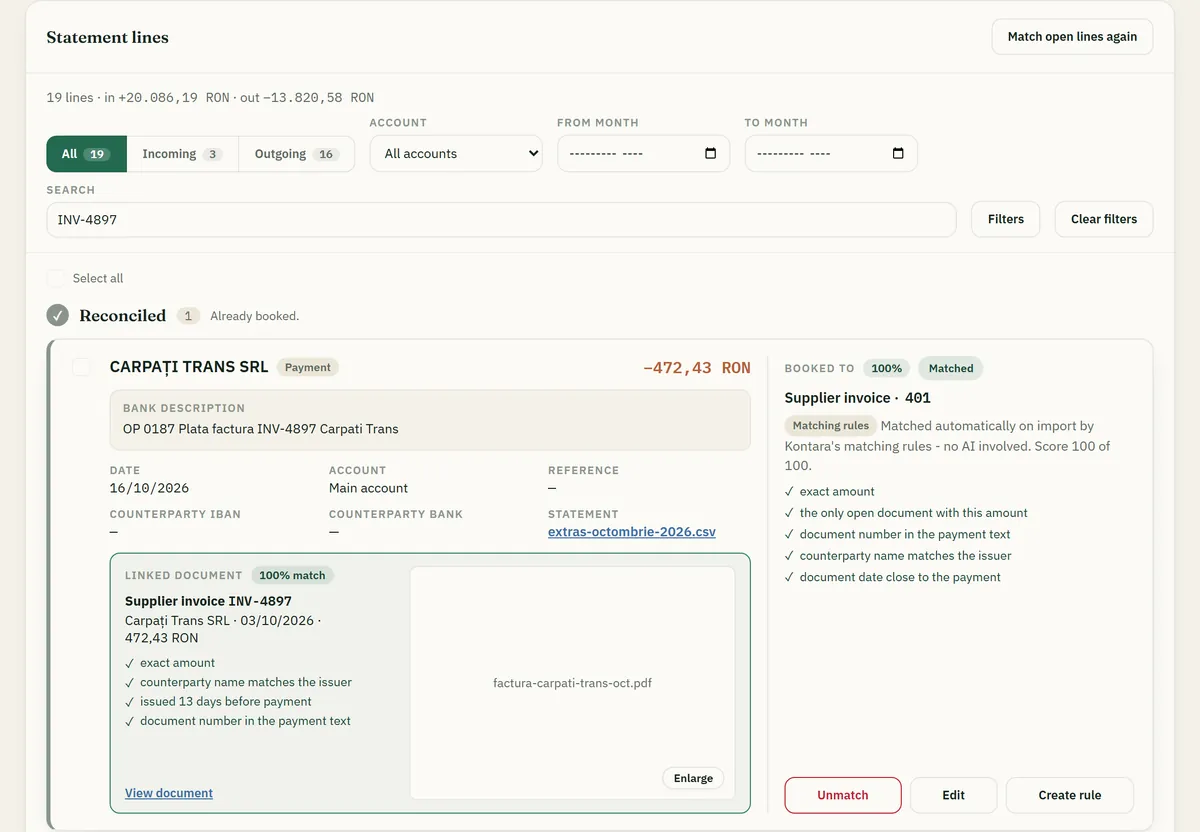Viewport: 1200px width, 832px height.
Task: Click the Matched badge in Booked To
Action: [x=951, y=368]
